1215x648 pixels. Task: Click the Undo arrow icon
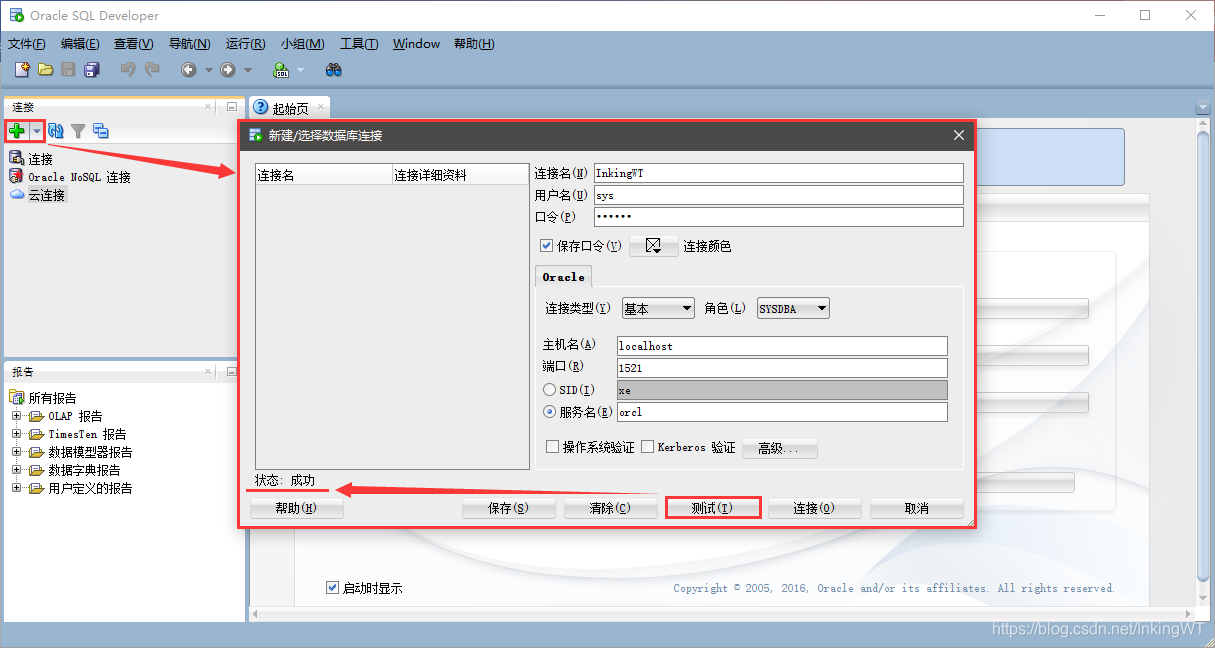[x=128, y=70]
